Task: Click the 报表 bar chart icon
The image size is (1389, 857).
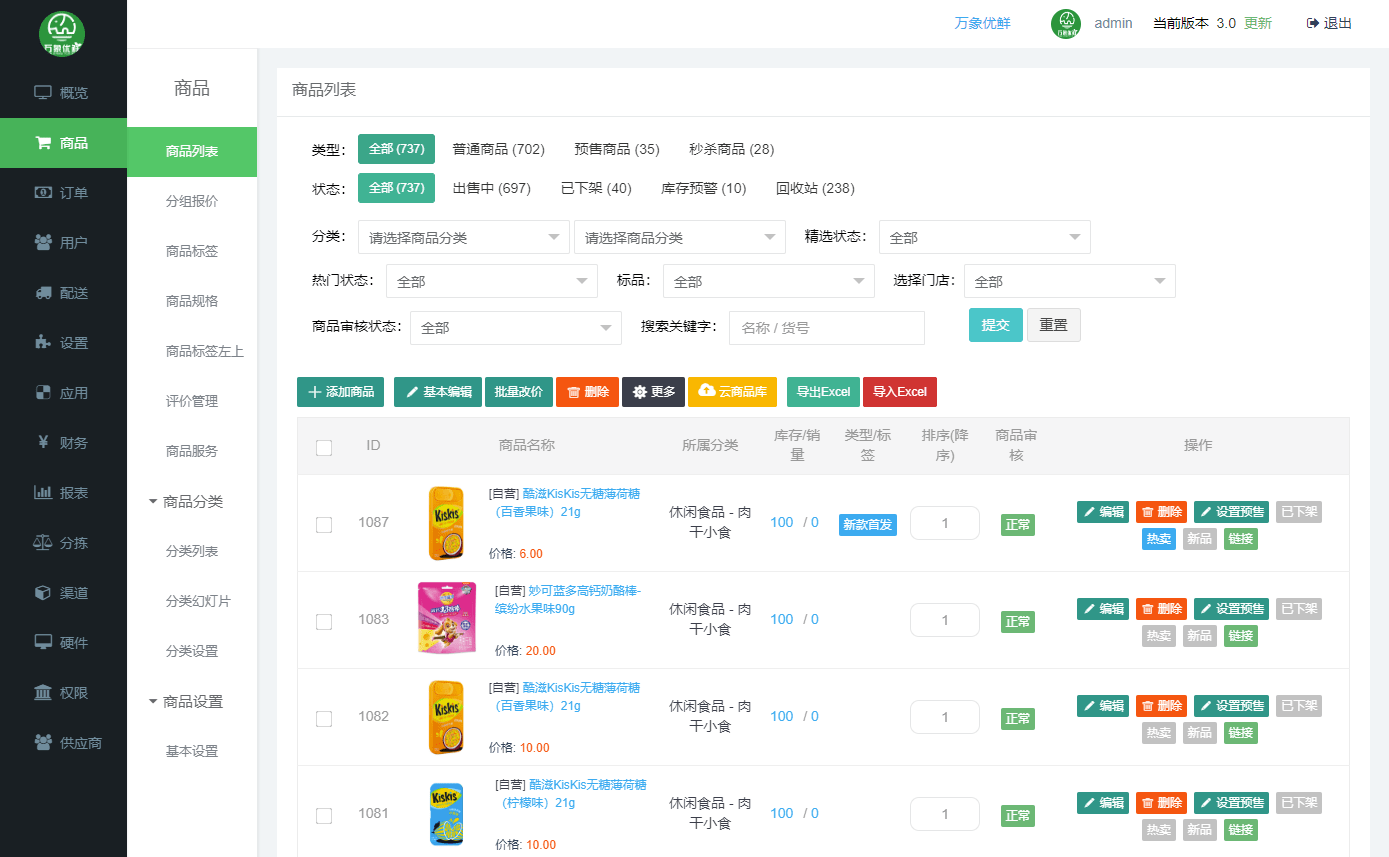Action: pos(43,493)
